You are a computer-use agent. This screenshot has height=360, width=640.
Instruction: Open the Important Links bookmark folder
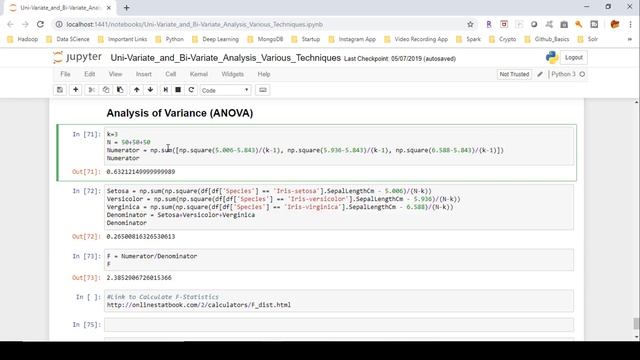122,39
